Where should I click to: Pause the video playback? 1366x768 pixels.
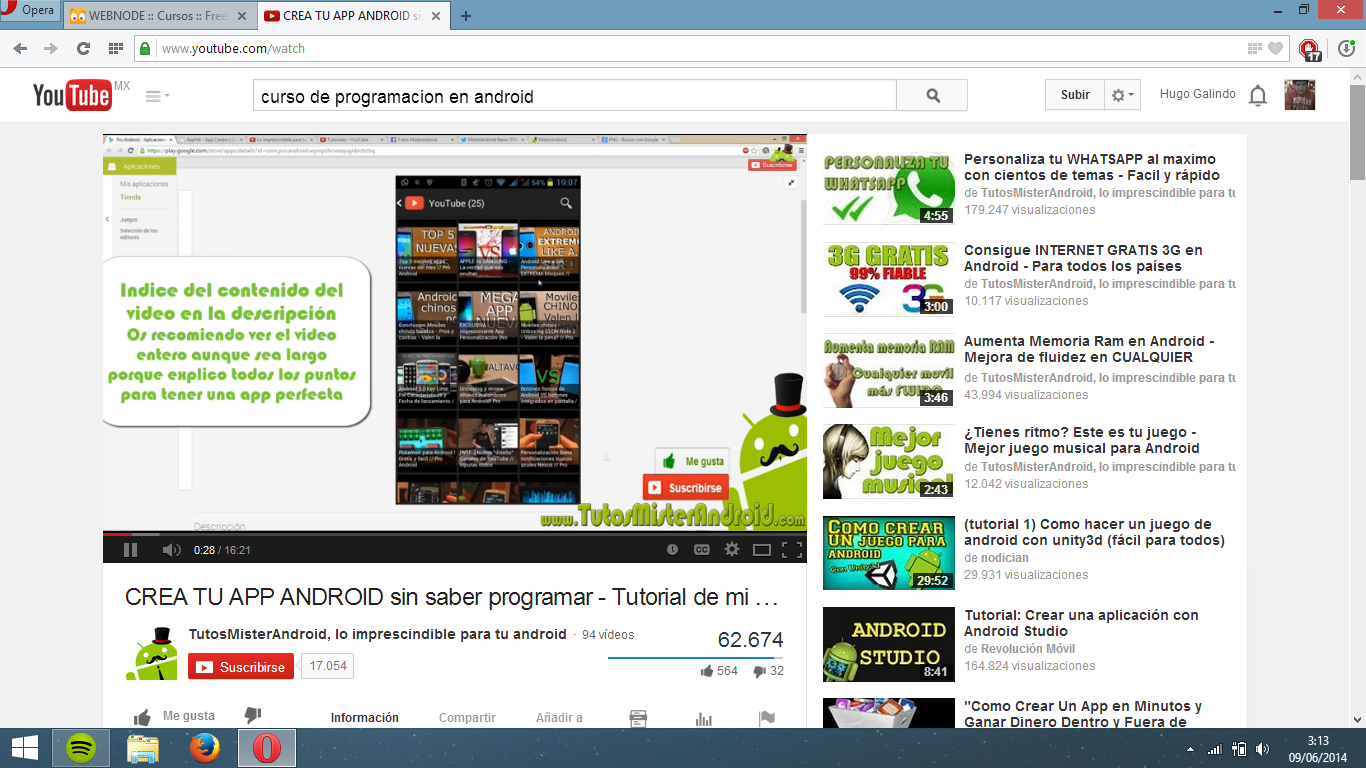[x=130, y=550]
